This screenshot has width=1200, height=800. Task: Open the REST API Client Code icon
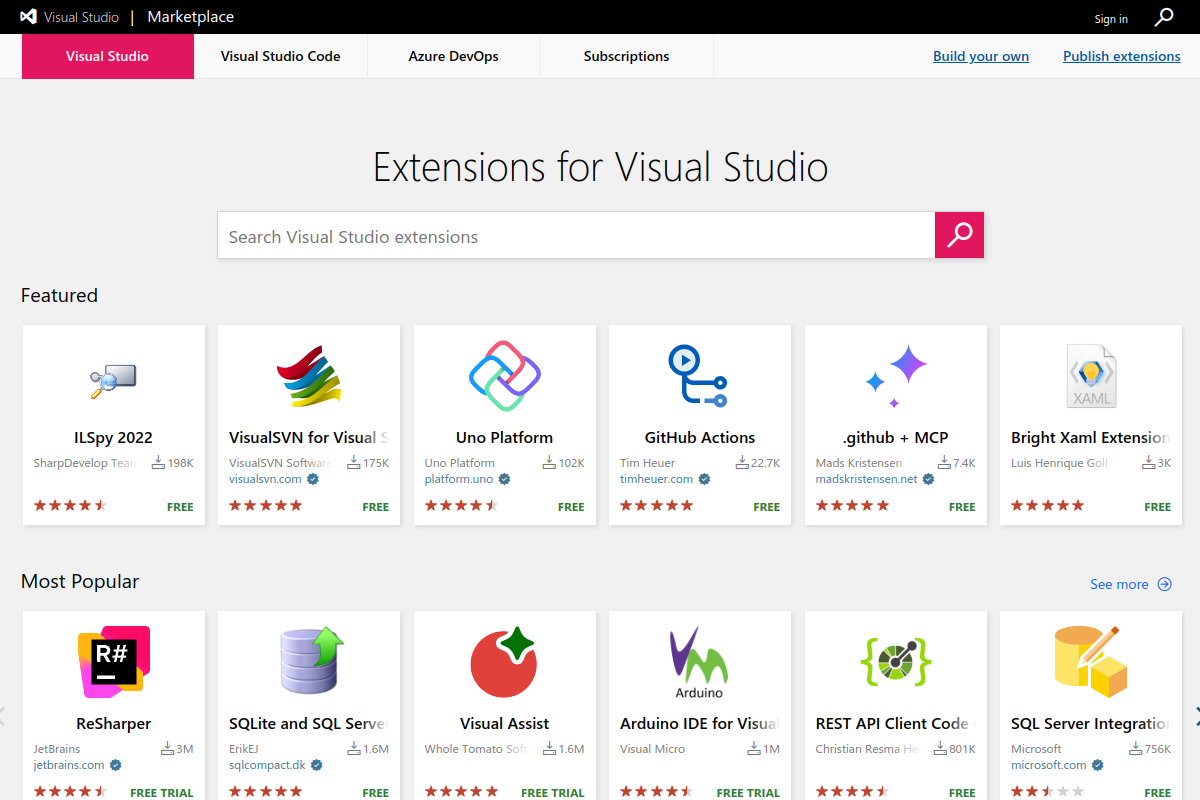pyautogui.click(x=896, y=662)
